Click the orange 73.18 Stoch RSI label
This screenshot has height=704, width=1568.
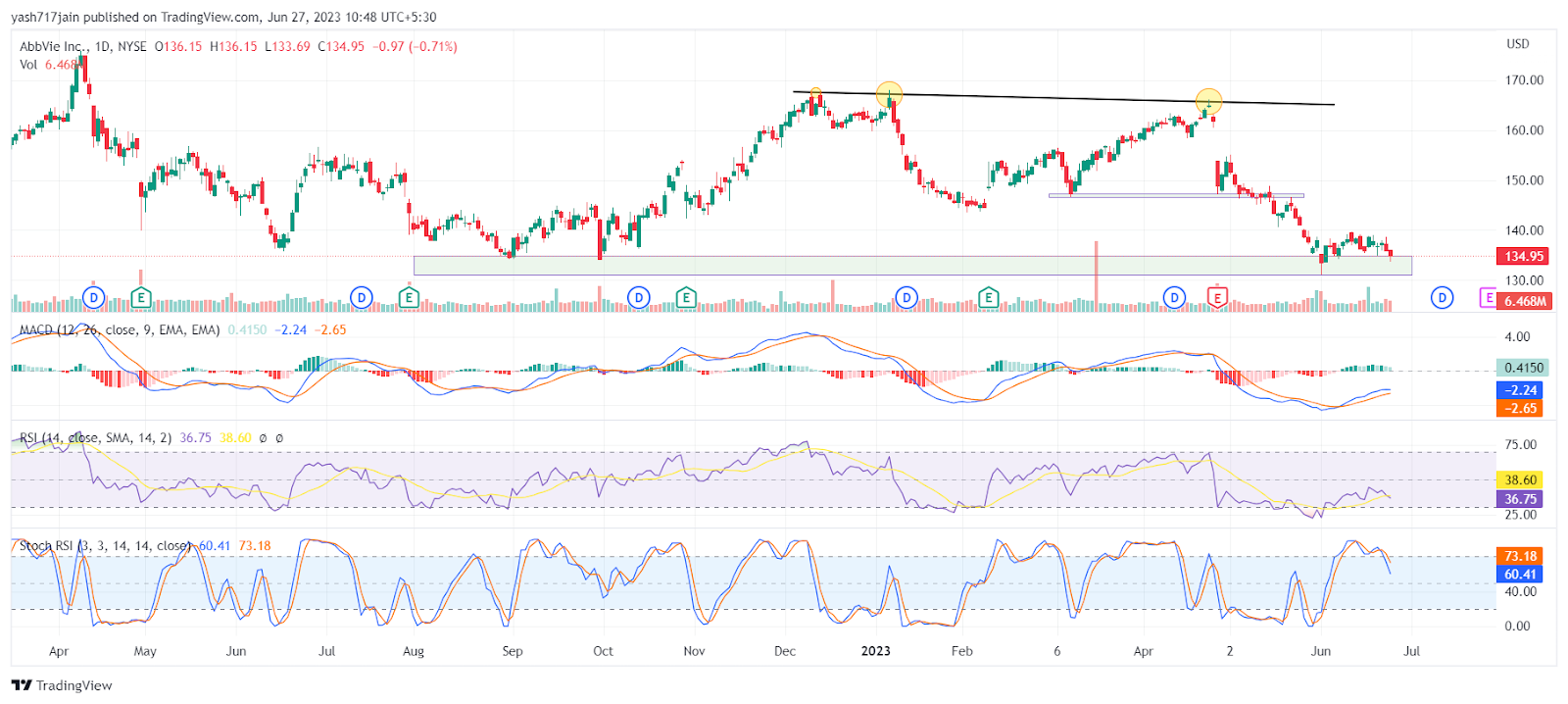[x=1521, y=556]
